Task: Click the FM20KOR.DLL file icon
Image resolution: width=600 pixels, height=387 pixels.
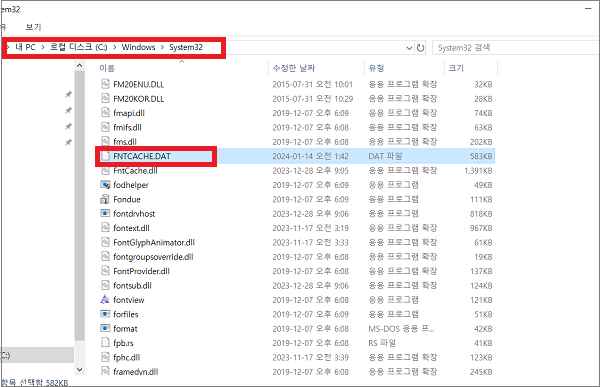Action: point(105,98)
